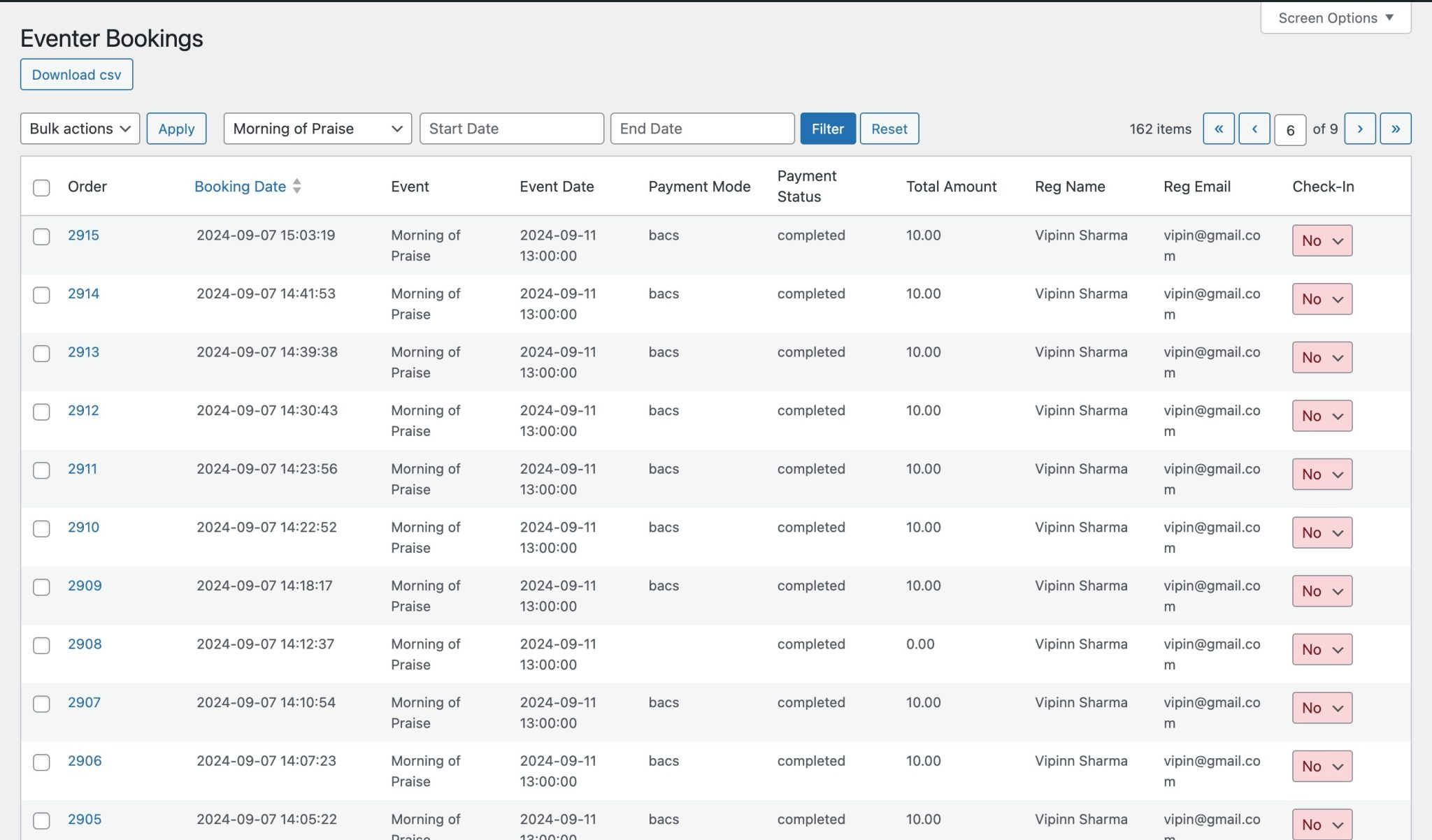This screenshot has width=1432, height=840.
Task: Select the checkbox for order 2913
Action: point(41,353)
